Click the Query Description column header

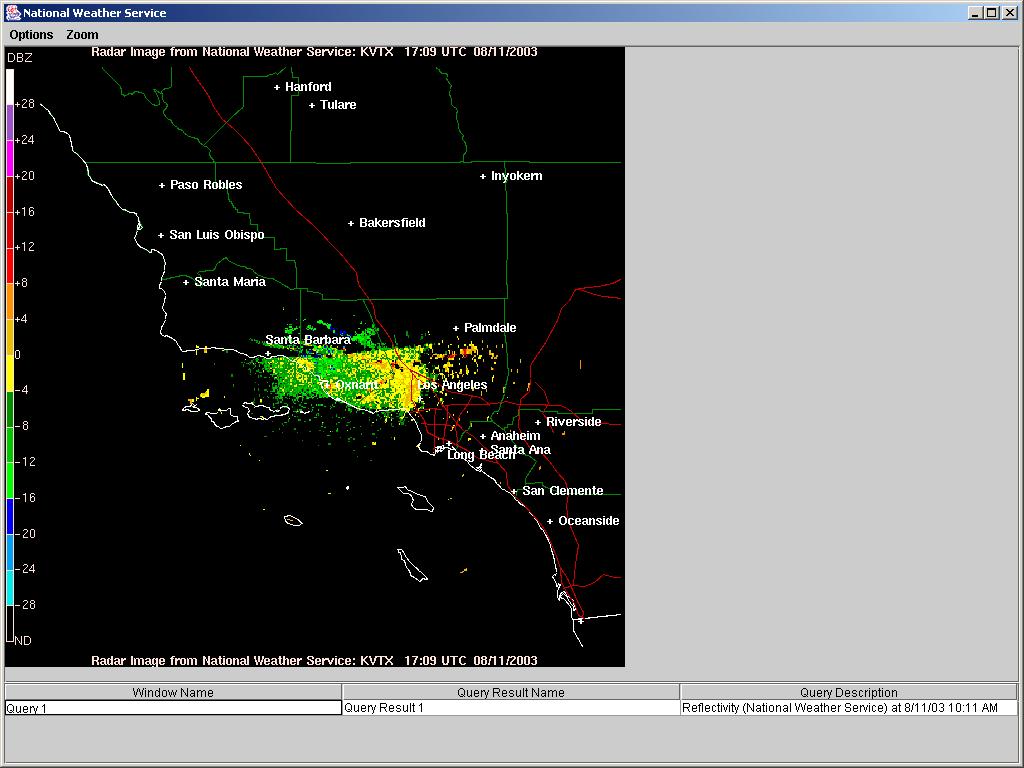pyautogui.click(x=848, y=692)
